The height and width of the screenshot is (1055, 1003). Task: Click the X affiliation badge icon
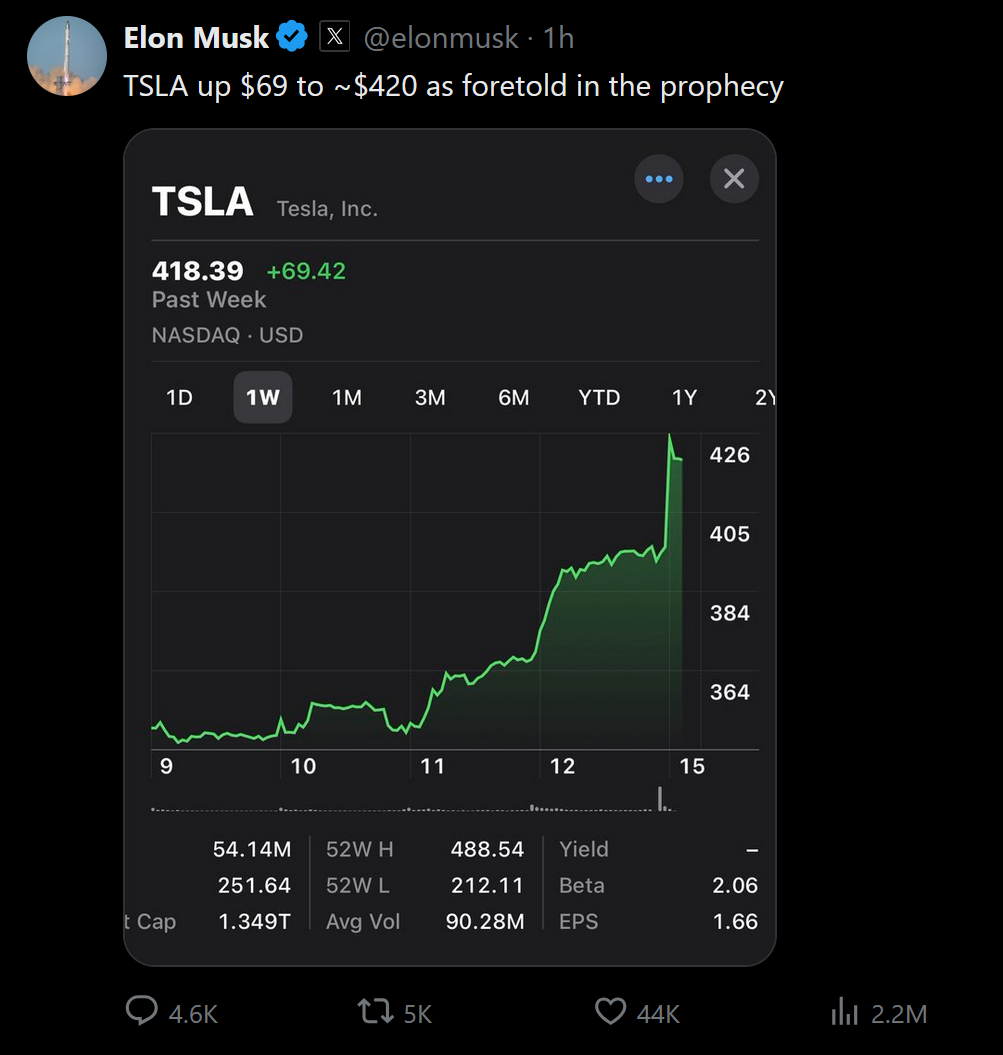pyautogui.click(x=335, y=38)
